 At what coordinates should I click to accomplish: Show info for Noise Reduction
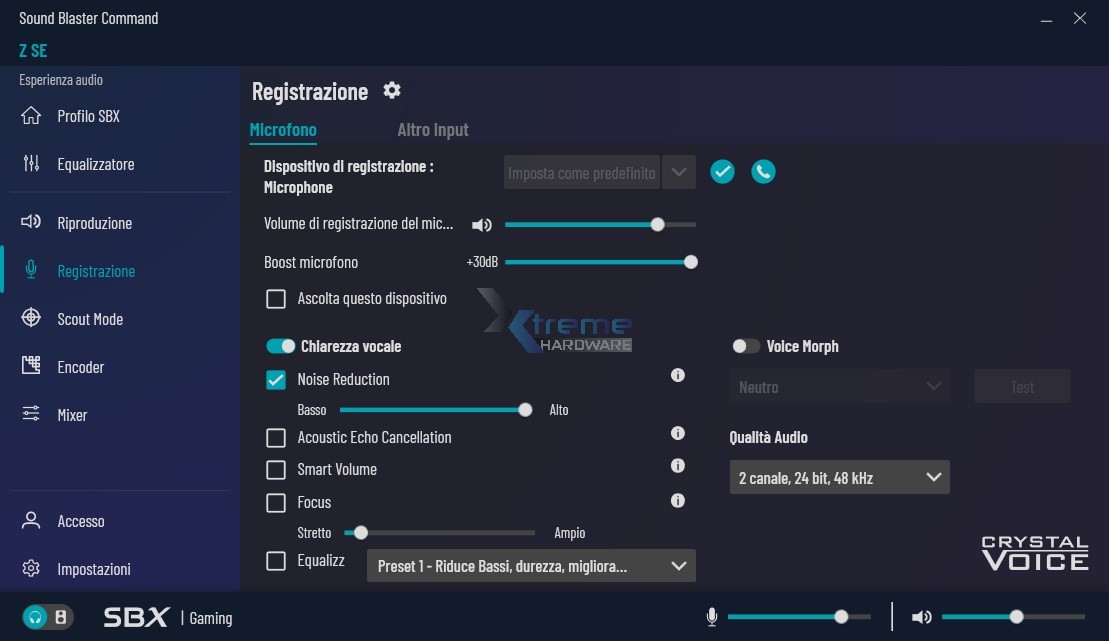pos(677,376)
